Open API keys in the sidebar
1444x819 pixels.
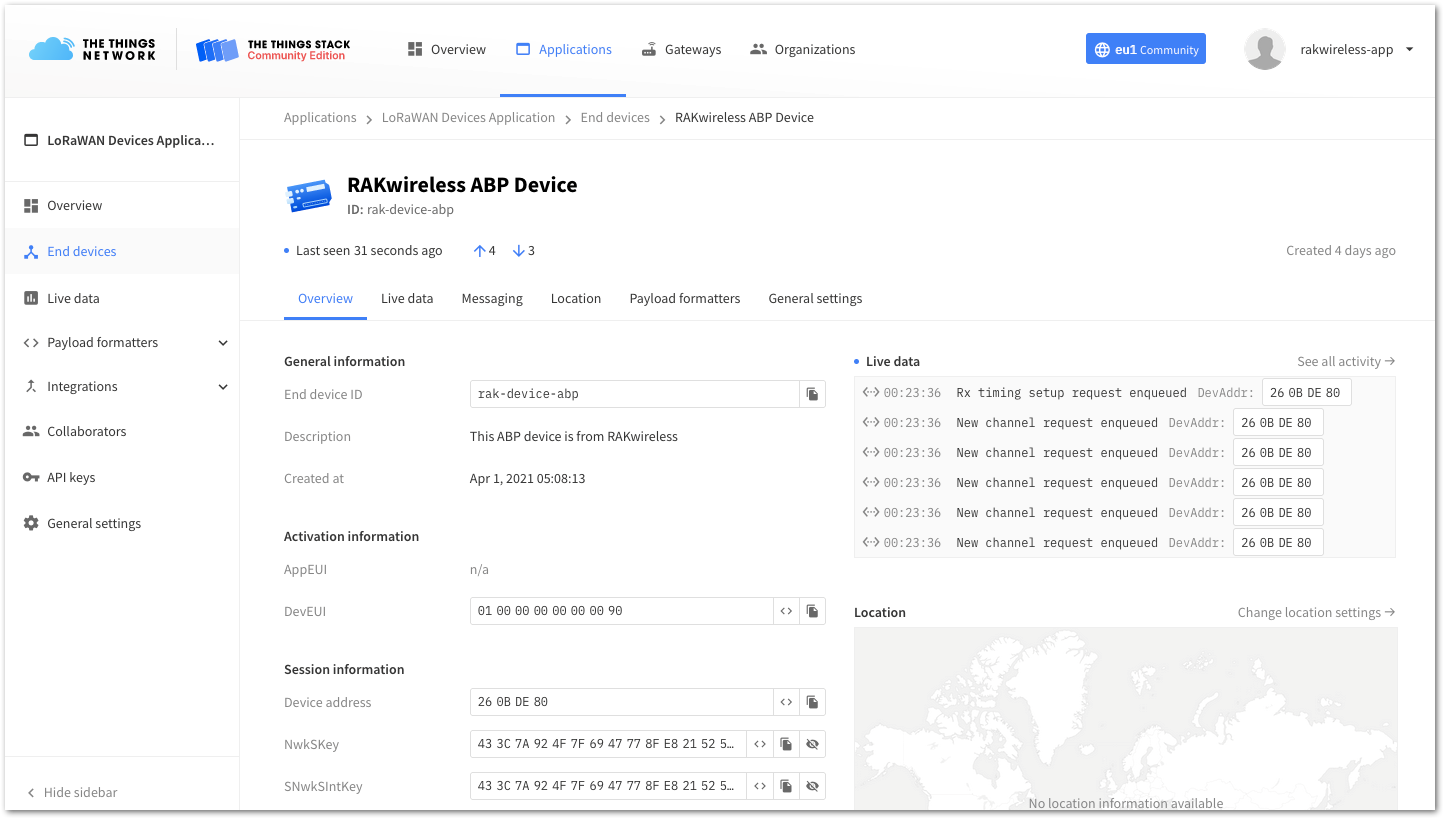[x=121, y=477]
